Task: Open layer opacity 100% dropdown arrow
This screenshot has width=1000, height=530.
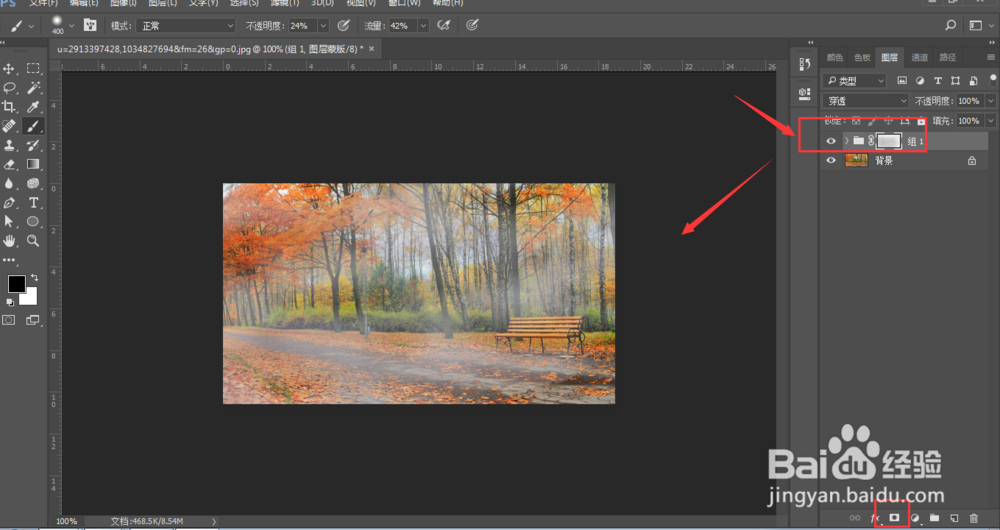Action: pyautogui.click(x=990, y=101)
